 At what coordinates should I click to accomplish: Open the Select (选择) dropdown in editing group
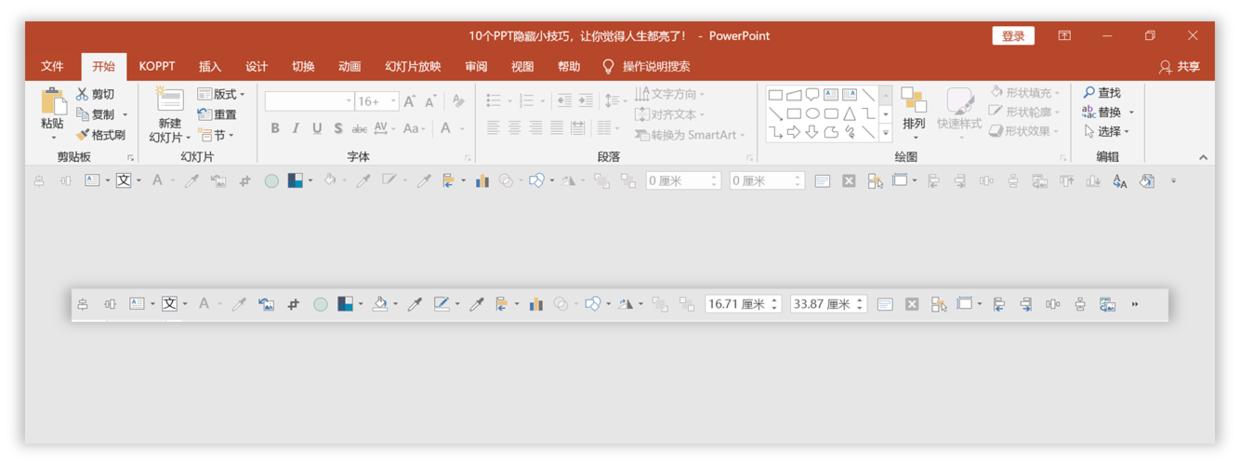[1106, 132]
